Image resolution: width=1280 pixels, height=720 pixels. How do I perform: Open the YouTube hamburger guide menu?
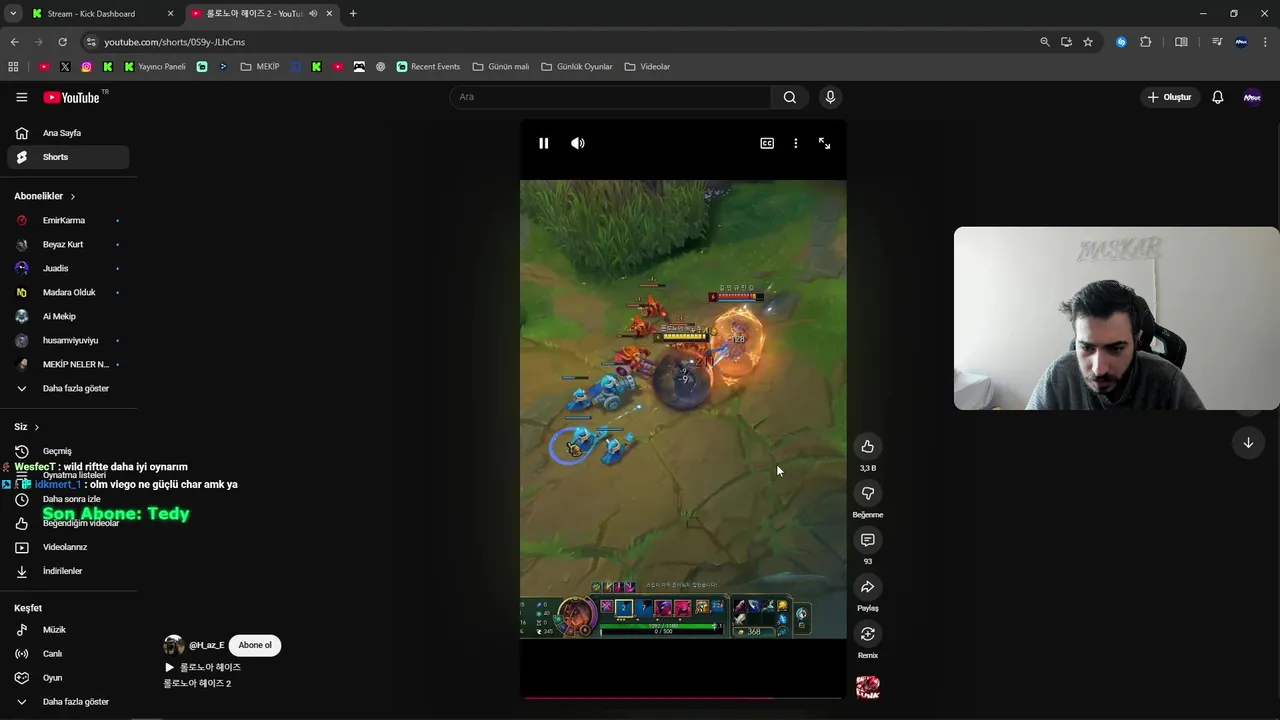point(22,97)
